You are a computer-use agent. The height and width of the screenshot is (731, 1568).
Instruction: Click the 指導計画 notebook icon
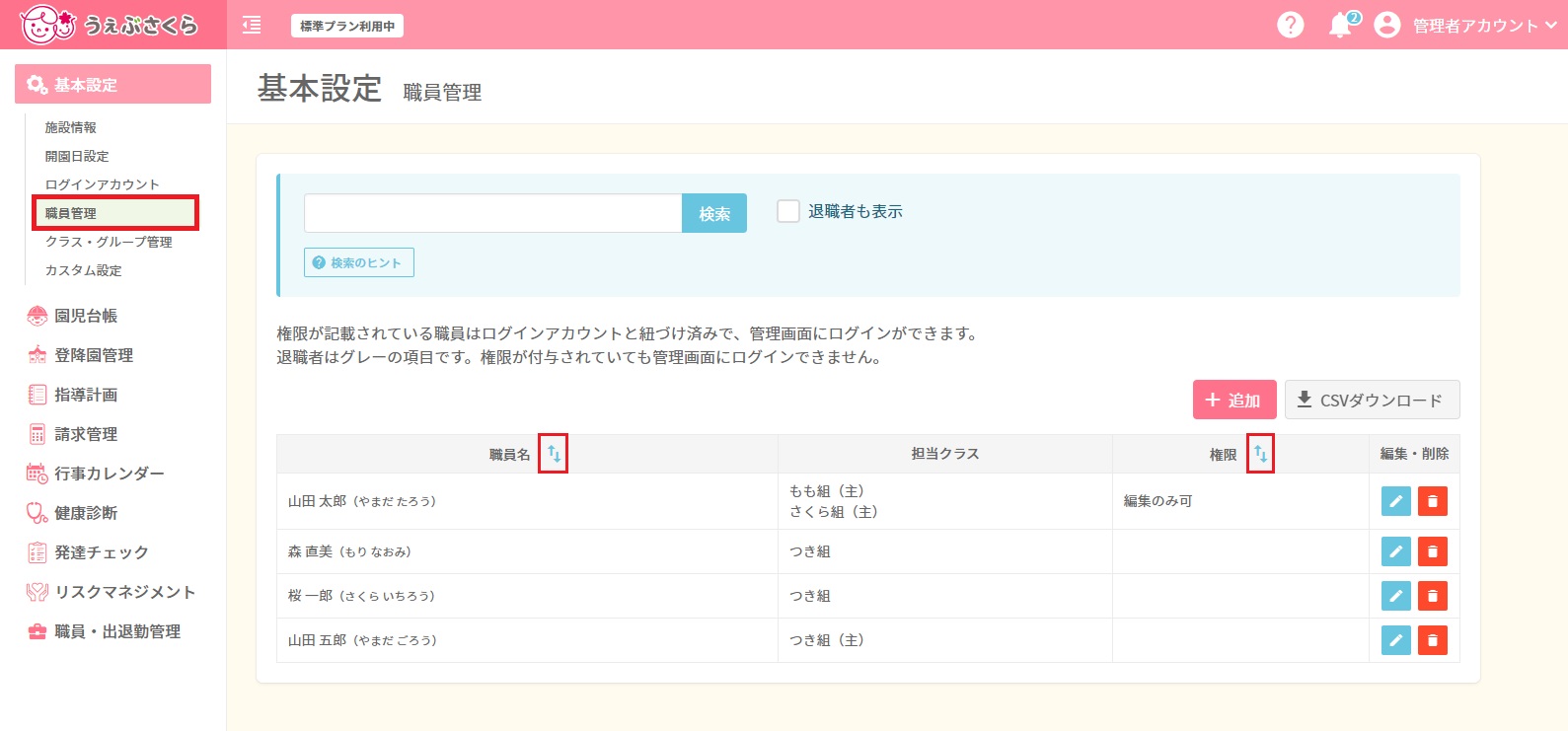pos(37,395)
